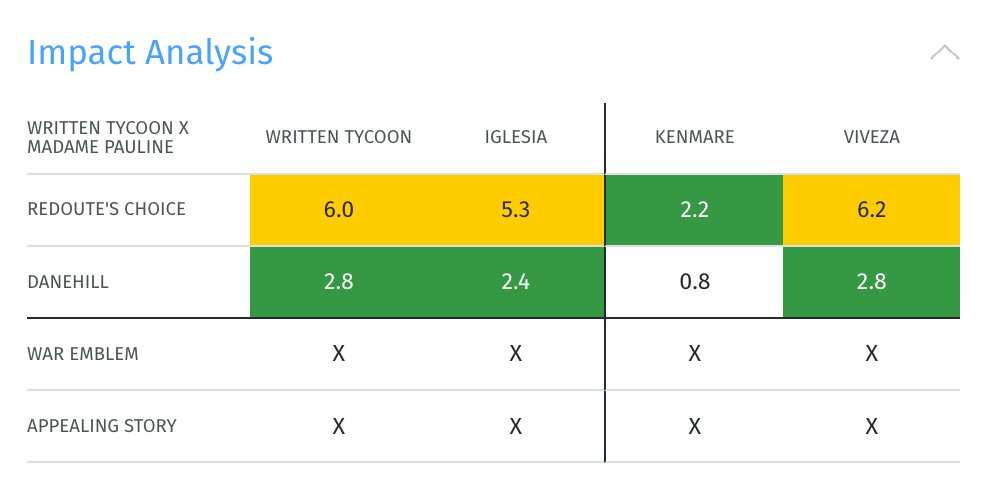
Task: Click the yellow 6.0 cell under Written Tycoon
Action: pyautogui.click(x=339, y=210)
